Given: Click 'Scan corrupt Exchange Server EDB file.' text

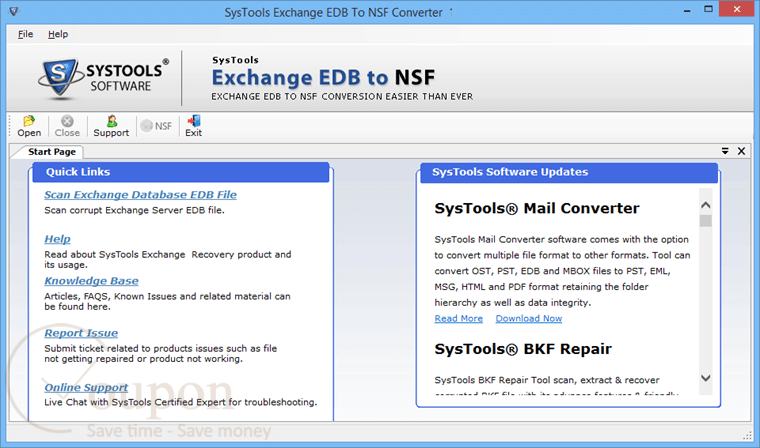Looking at the screenshot, I should (134, 210).
